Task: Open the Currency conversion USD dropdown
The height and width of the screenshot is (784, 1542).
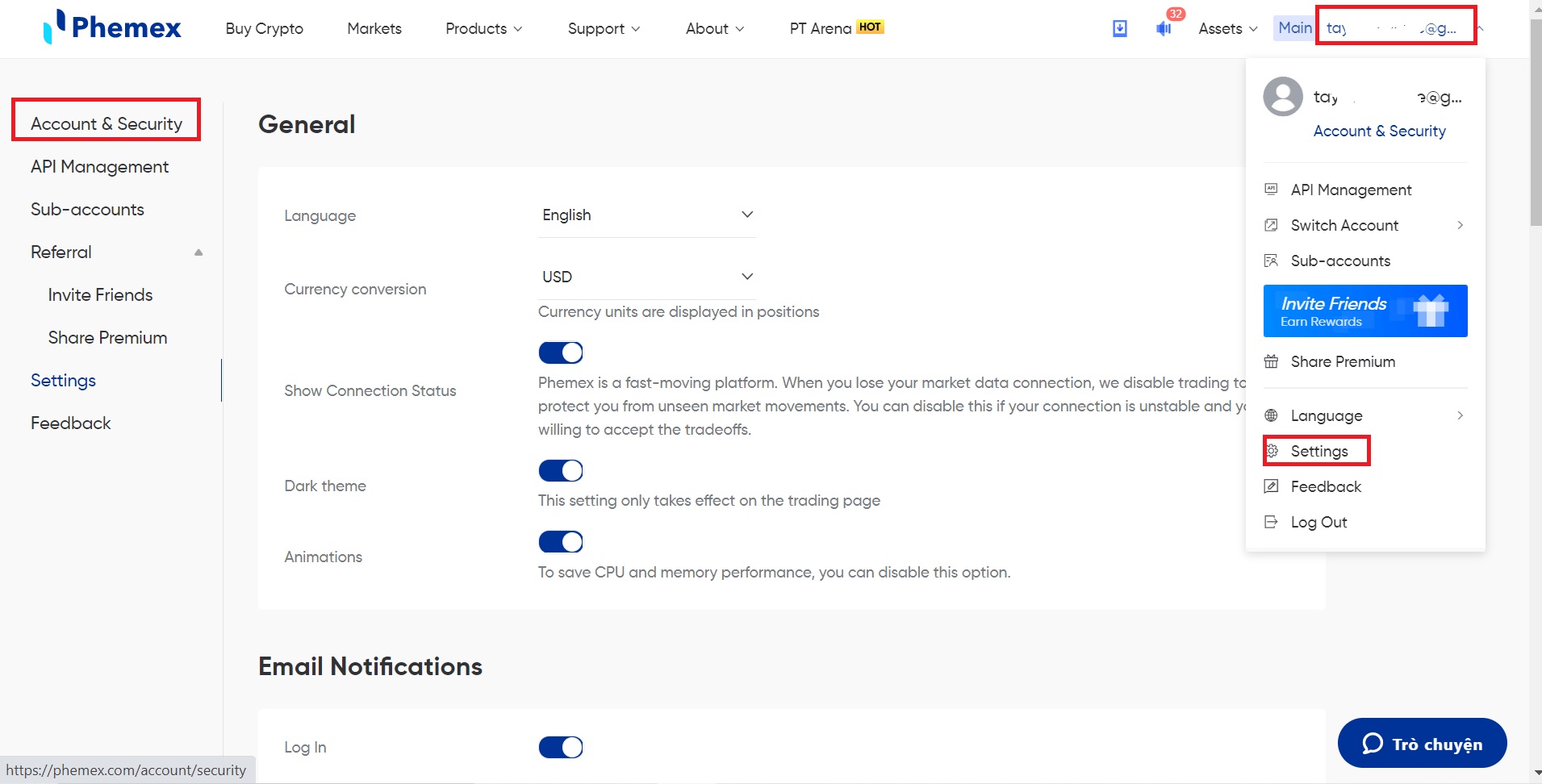Action: click(x=647, y=277)
